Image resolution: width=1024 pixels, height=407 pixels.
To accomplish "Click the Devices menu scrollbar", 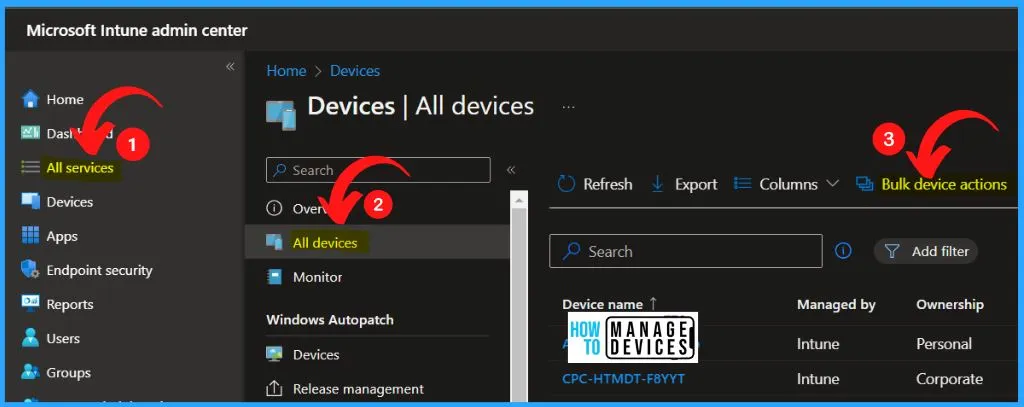I will (519, 303).
